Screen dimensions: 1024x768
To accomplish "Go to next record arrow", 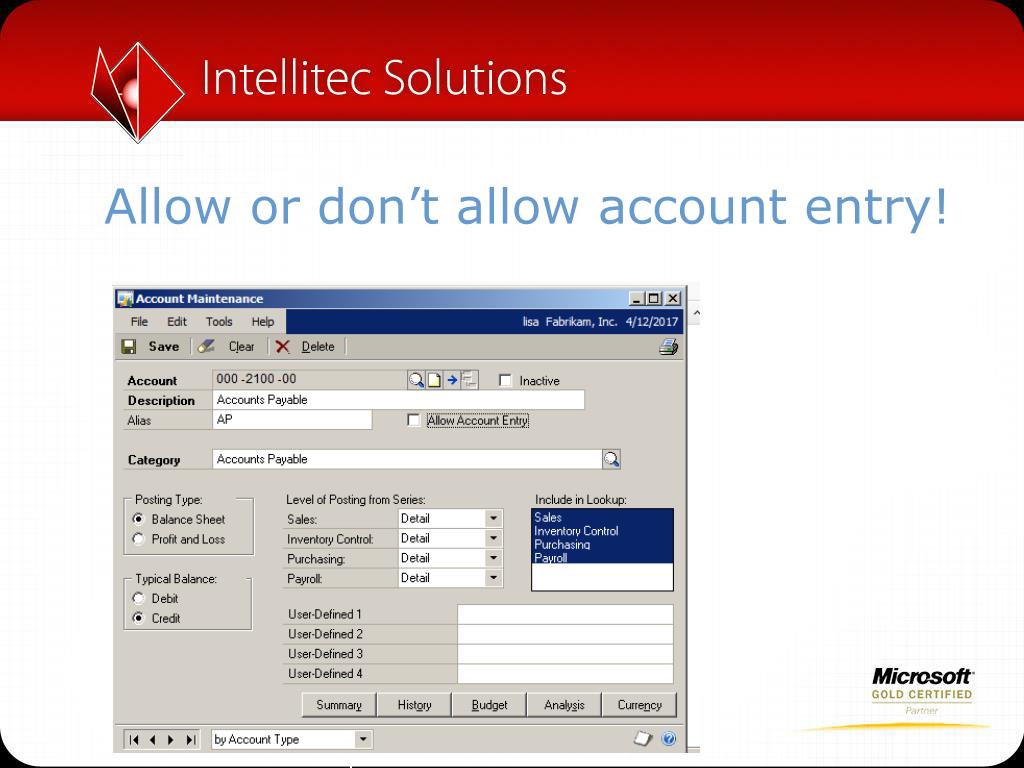I will click(x=171, y=740).
